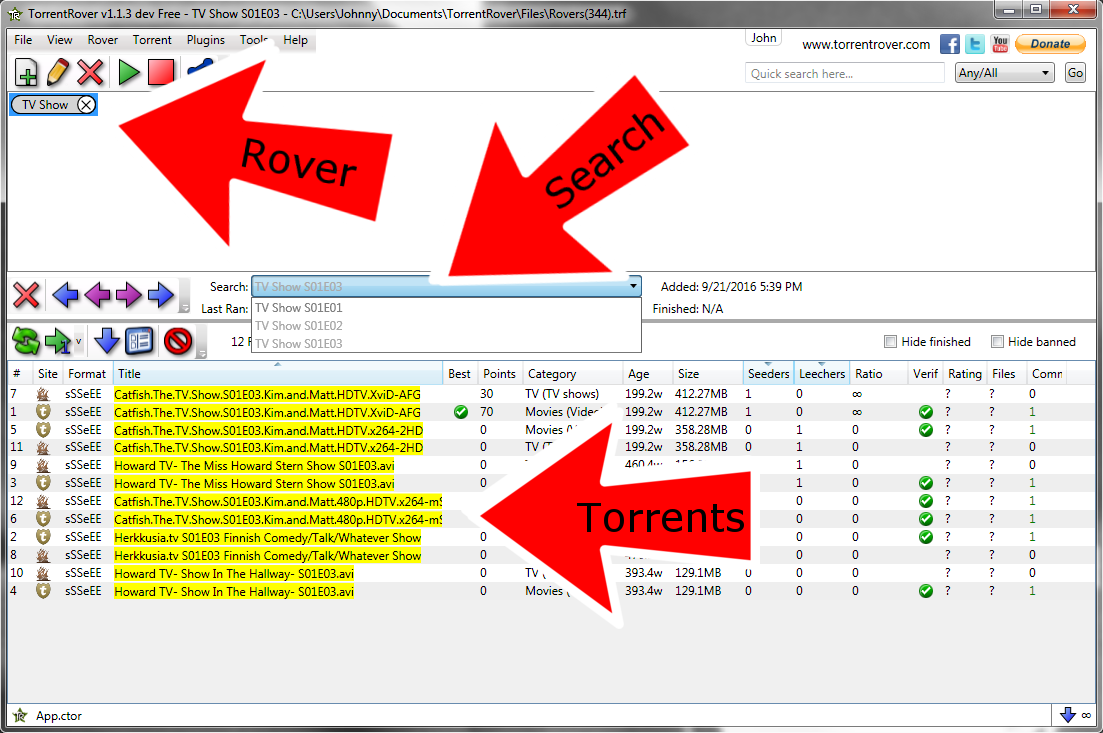Open the Twitter icon link
This screenshot has height=733, width=1103.
975,44
